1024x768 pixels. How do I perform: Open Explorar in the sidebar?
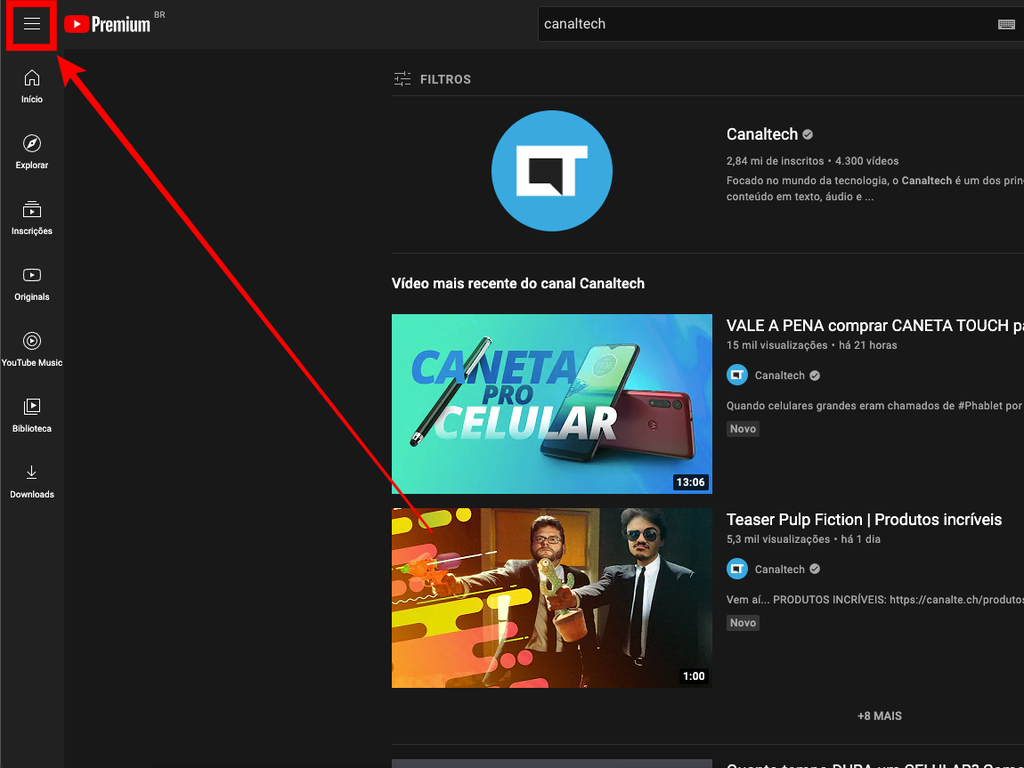(31, 152)
